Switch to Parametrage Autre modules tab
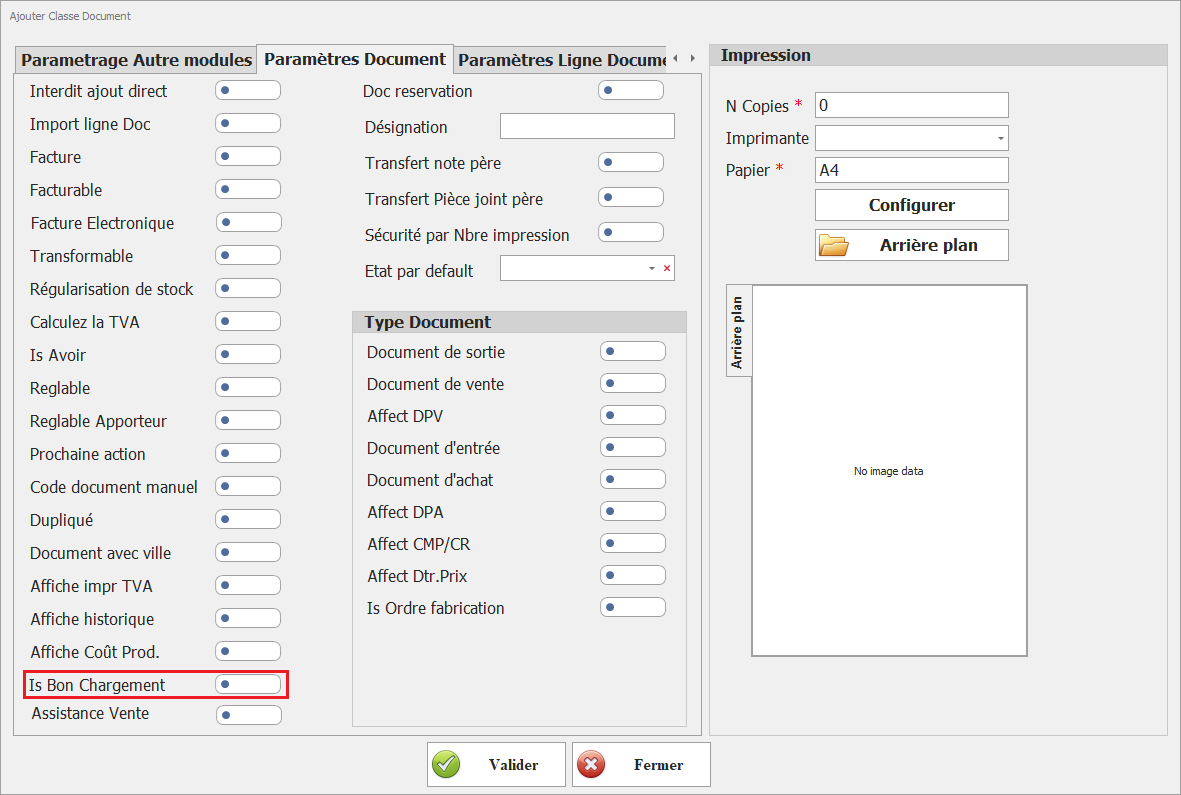Viewport: 1181px width, 795px height. pyautogui.click(x=136, y=59)
